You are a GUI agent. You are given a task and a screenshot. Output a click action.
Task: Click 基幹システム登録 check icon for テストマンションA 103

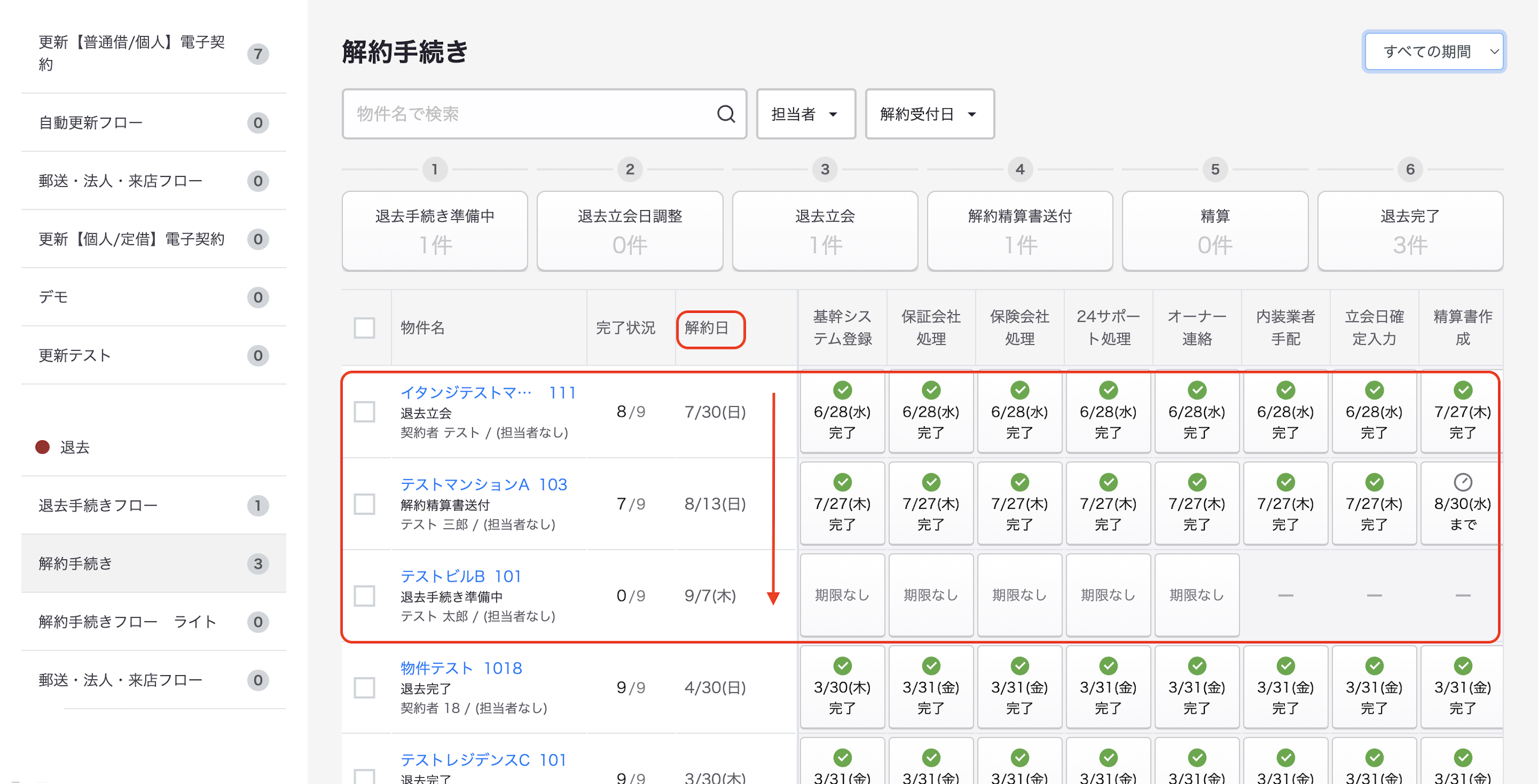pyautogui.click(x=842, y=482)
